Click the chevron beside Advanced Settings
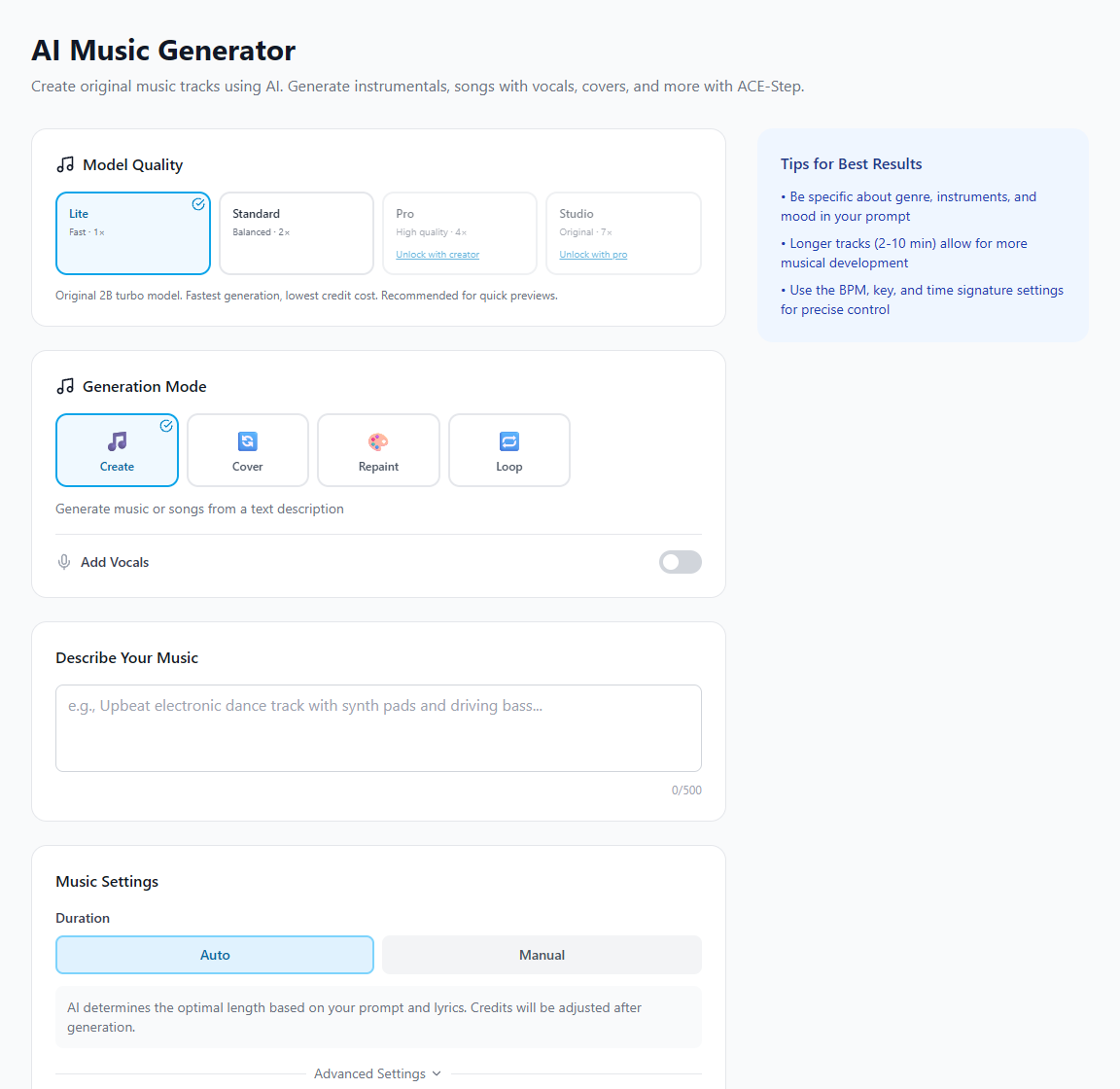The width and height of the screenshot is (1120, 1089). (x=437, y=1074)
